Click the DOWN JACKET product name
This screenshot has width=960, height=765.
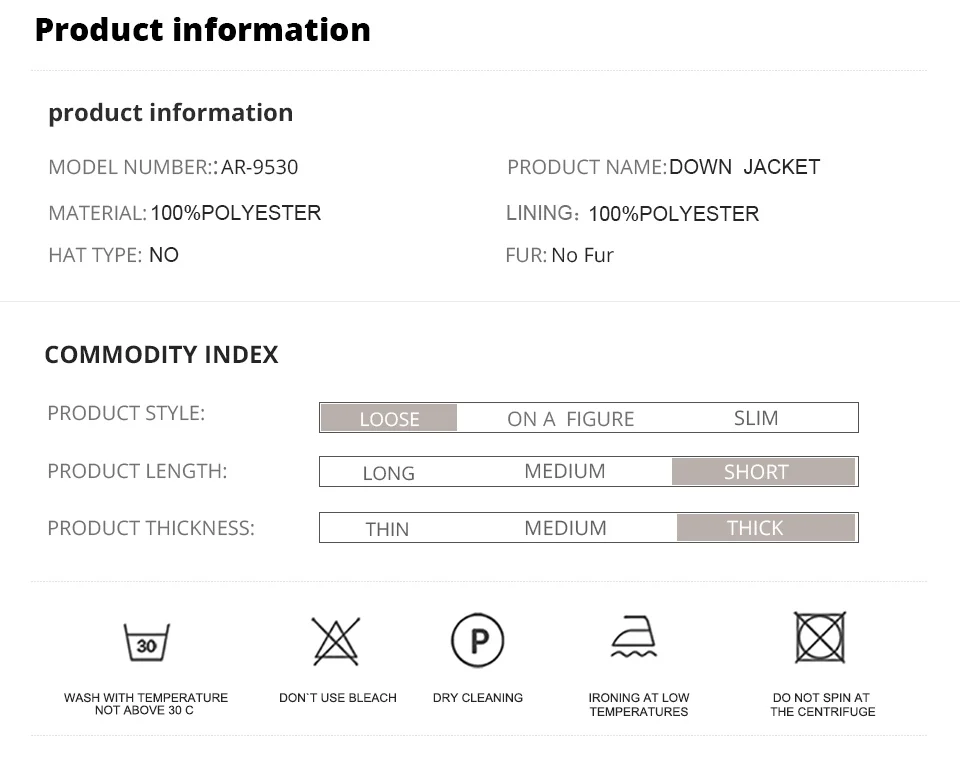pos(744,166)
